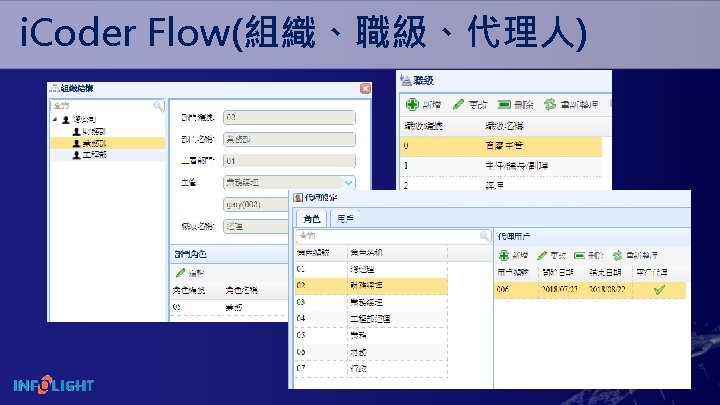Click the 代理設定 window title icon
The width and height of the screenshot is (720, 405).
click(x=298, y=198)
